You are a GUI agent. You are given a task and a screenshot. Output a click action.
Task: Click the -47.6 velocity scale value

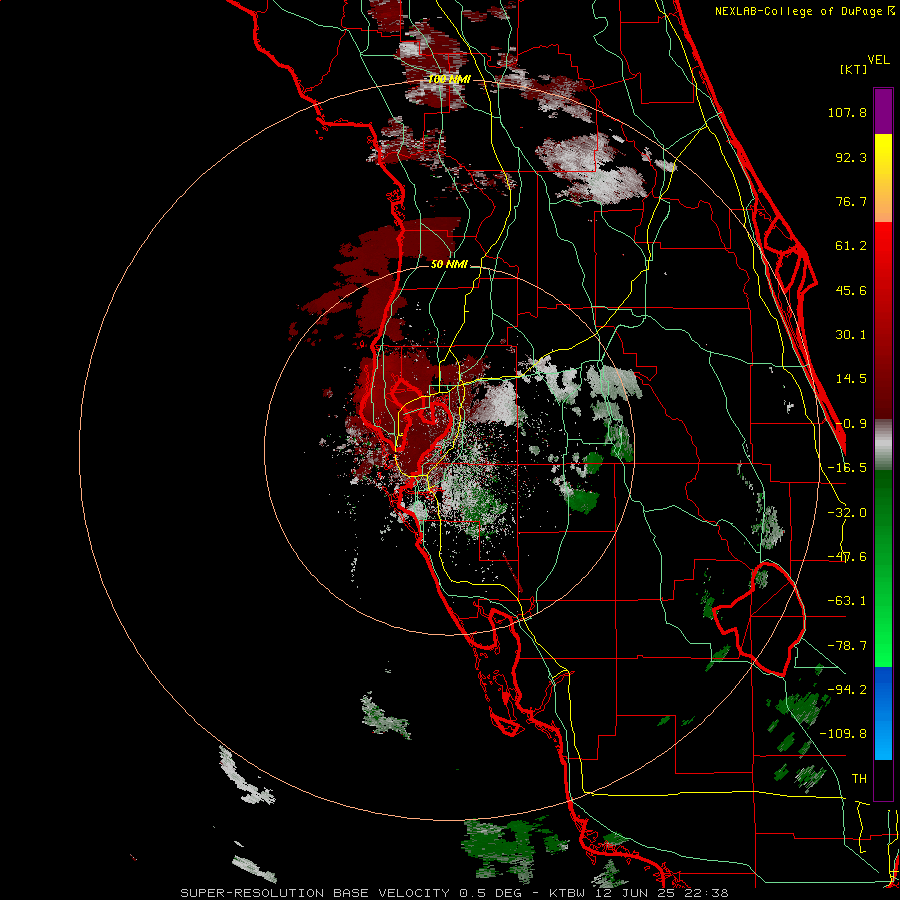pyautogui.click(x=847, y=557)
